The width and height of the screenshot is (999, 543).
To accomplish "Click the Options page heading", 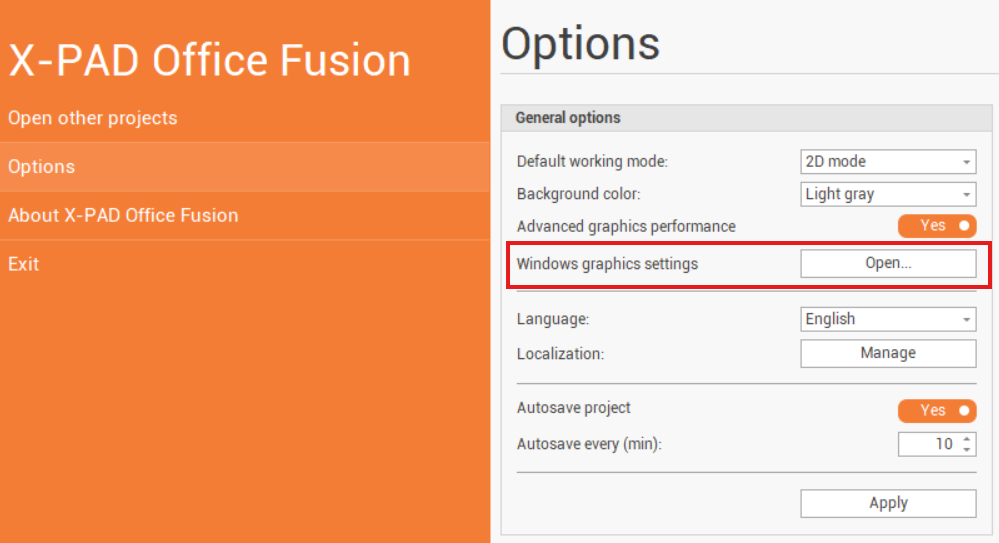I will 581,44.
